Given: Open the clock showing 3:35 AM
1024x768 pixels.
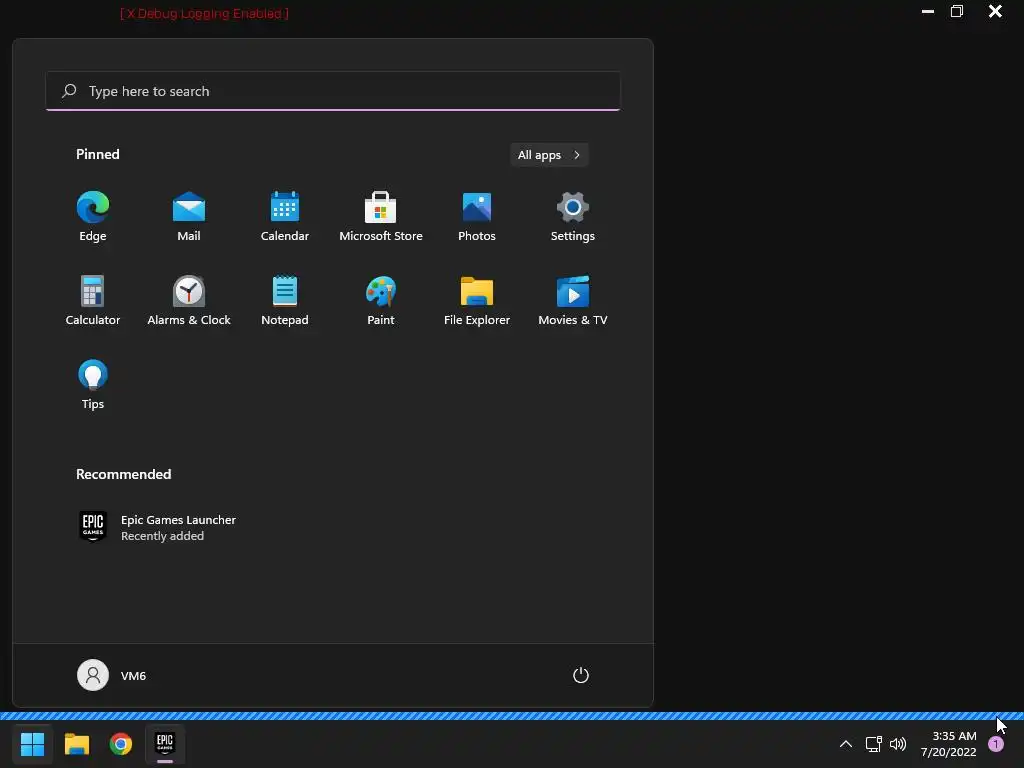Looking at the screenshot, I should click(949, 744).
